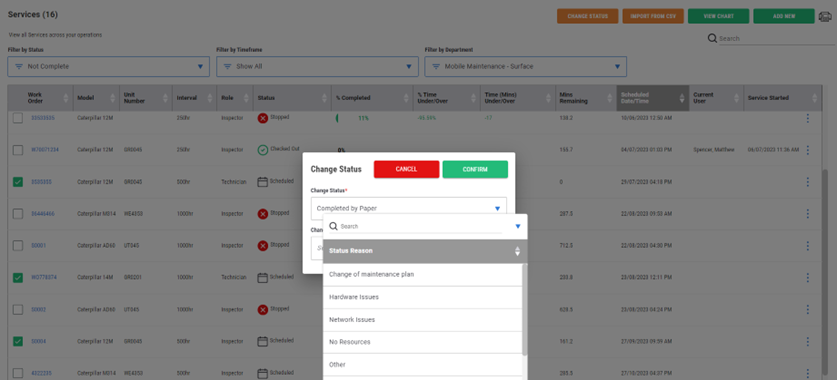Open work order link WO778374
The width and height of the screenshot is (837, 380).
point(44,278)
